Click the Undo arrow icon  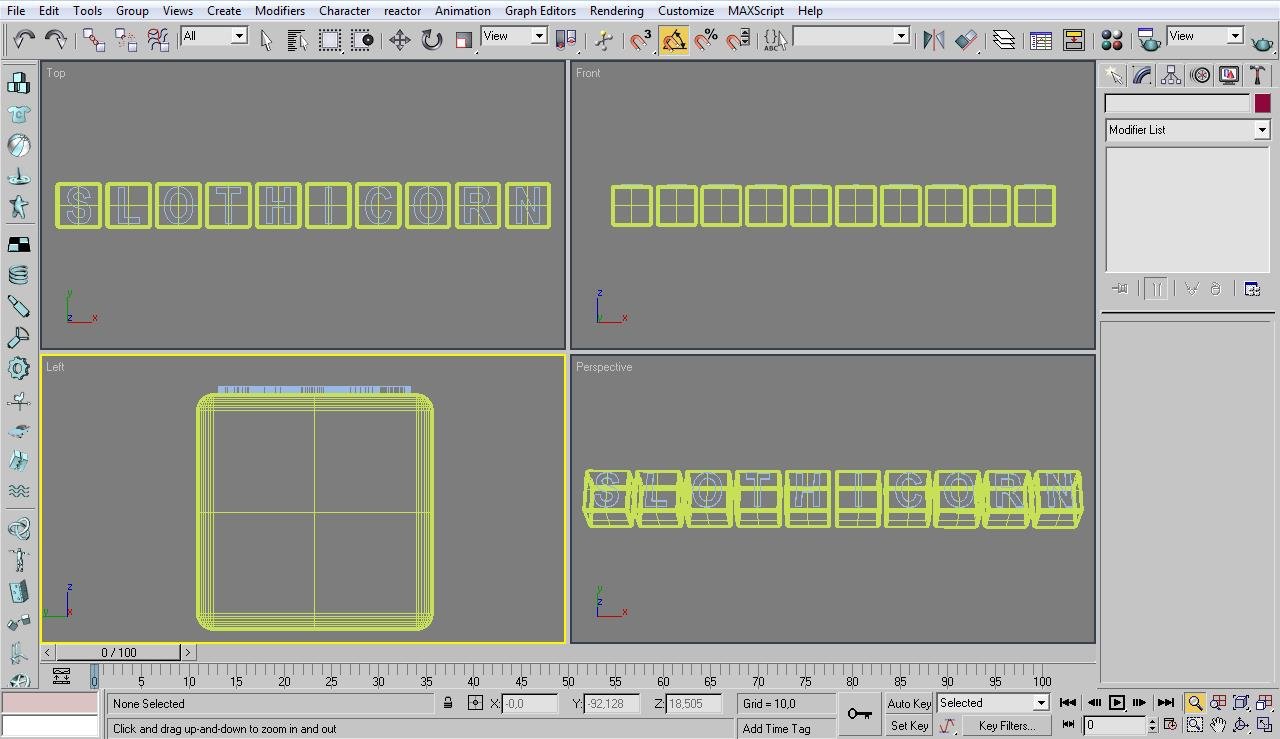click(23, 40)
